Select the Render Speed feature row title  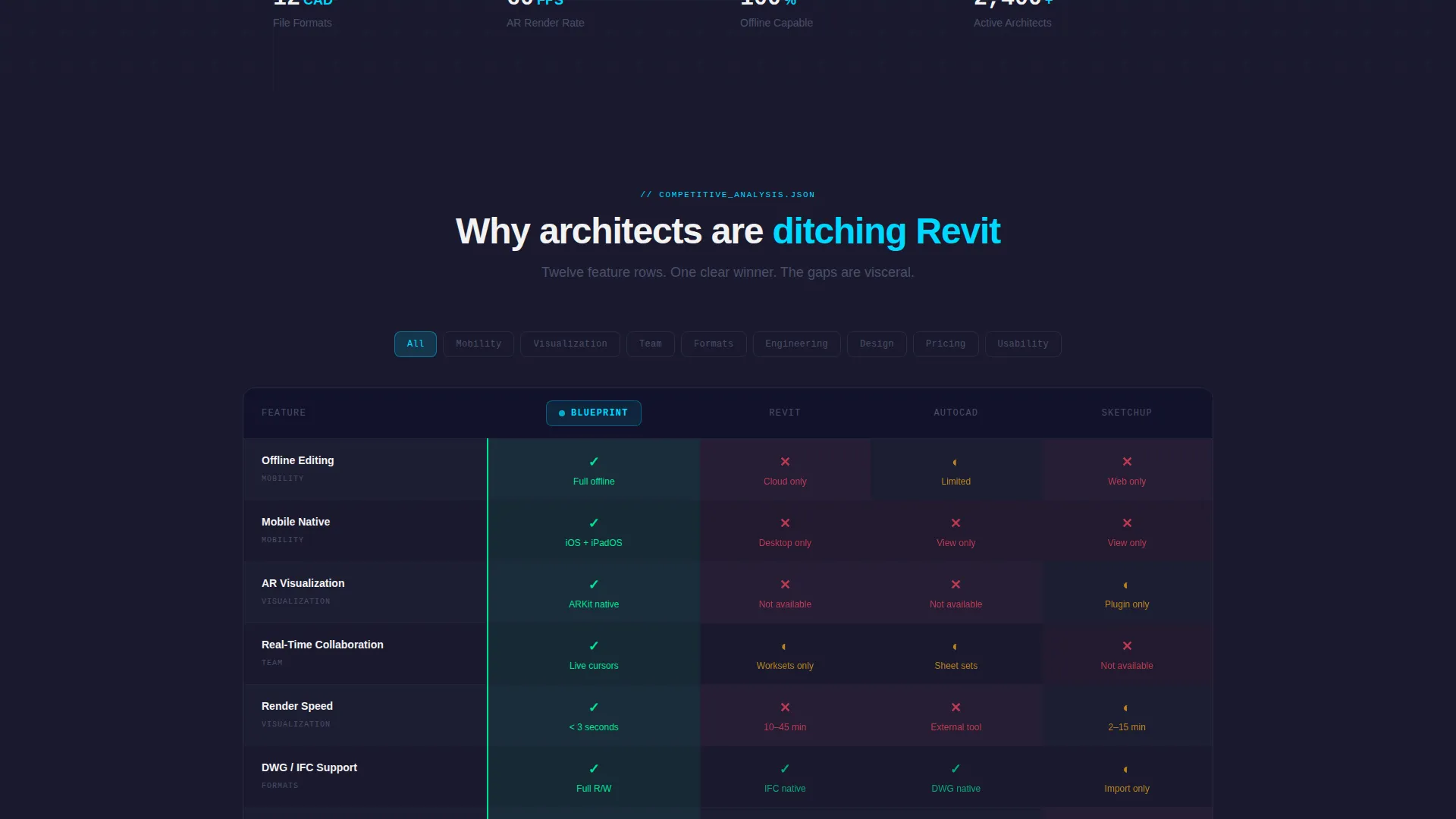click(297, 707)
